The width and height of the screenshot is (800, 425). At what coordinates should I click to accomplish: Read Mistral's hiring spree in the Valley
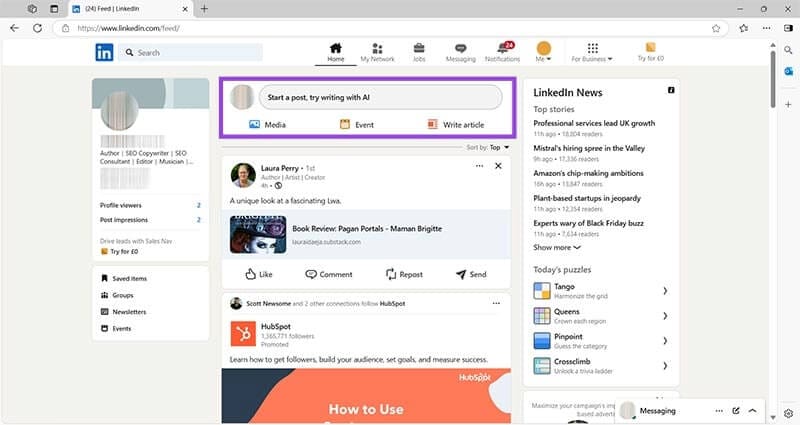(589, 148)
